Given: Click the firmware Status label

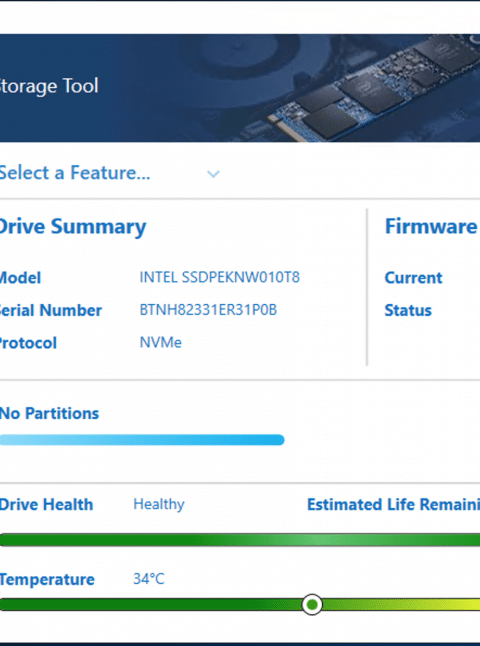Looking at the screenshot, I should 408,310.
